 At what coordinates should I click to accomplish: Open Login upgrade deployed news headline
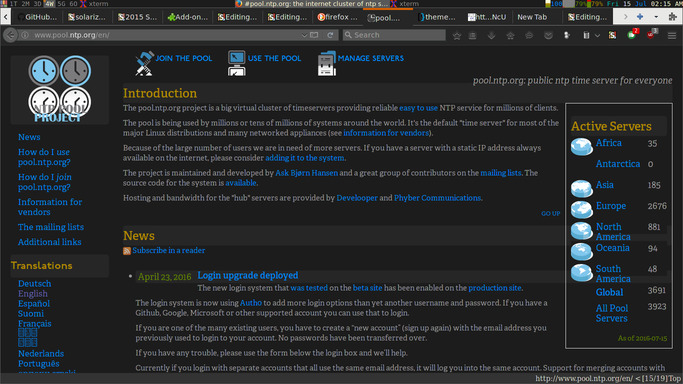247,275
